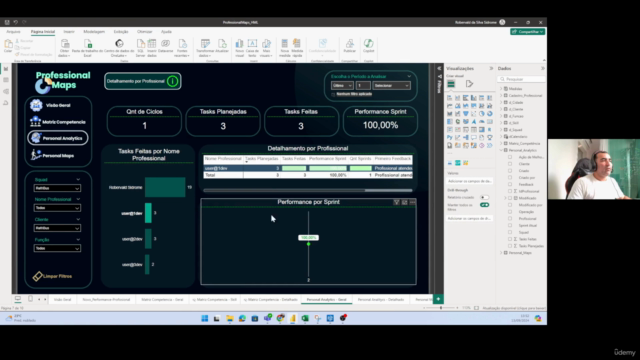
Task: Check the Cliente field checkbox
Action: pos(510,164)
